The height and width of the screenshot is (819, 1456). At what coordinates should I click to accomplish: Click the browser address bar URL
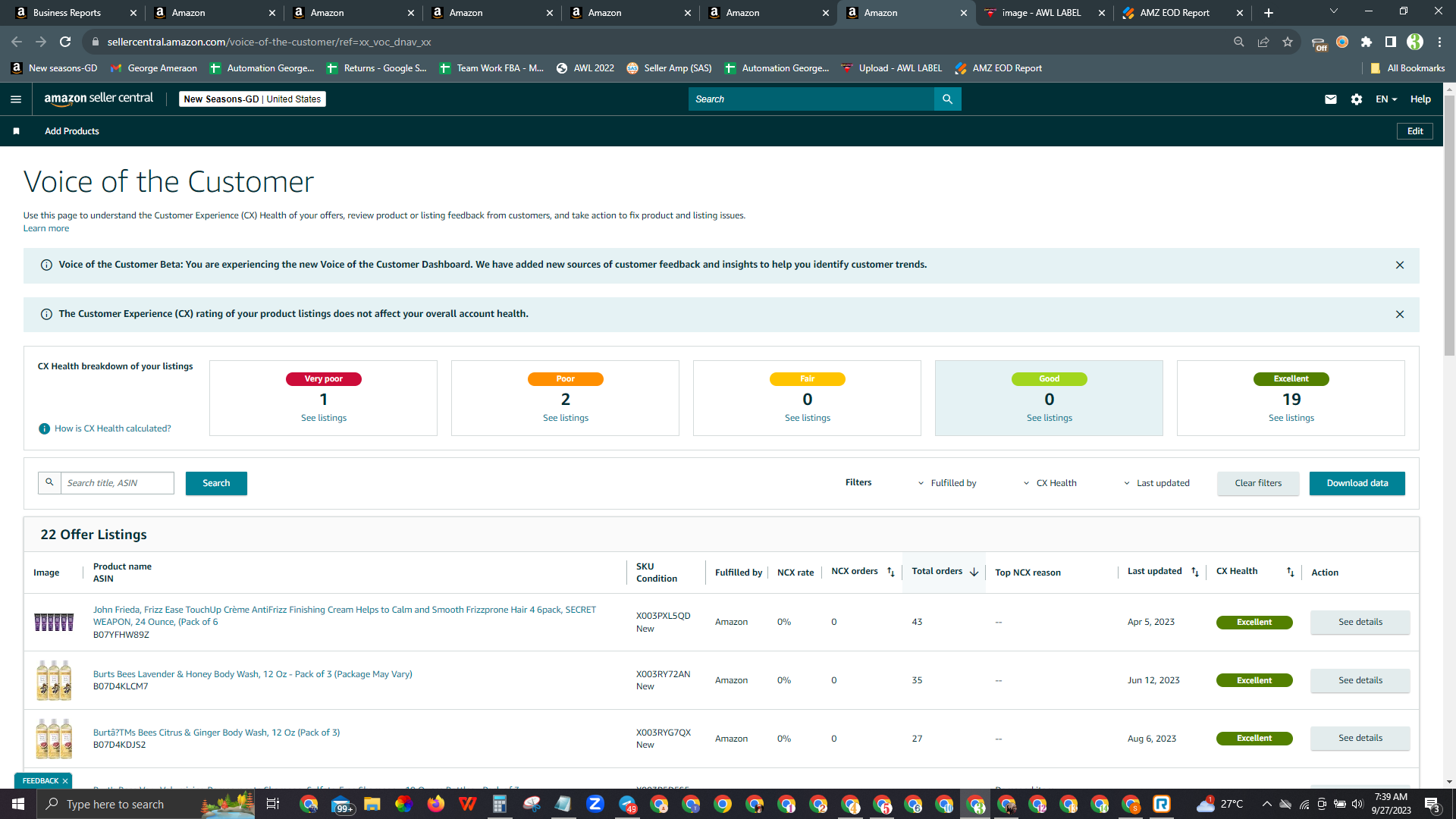[x=269, y=42]
